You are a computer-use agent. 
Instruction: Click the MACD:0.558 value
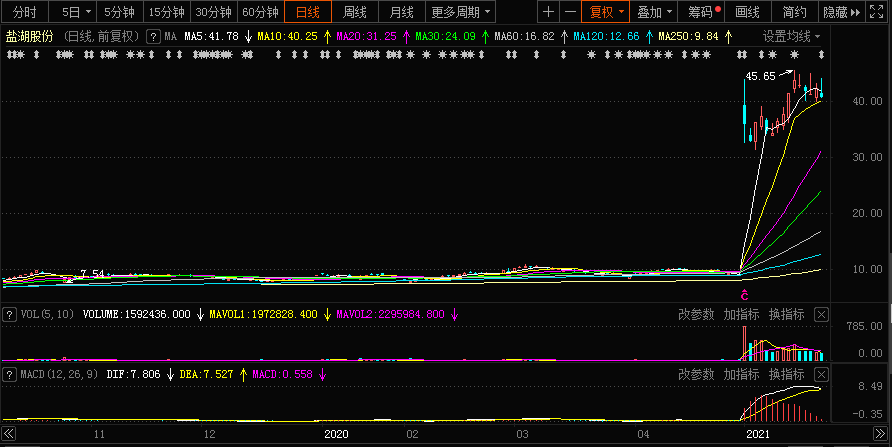click(x=282, y=374)
